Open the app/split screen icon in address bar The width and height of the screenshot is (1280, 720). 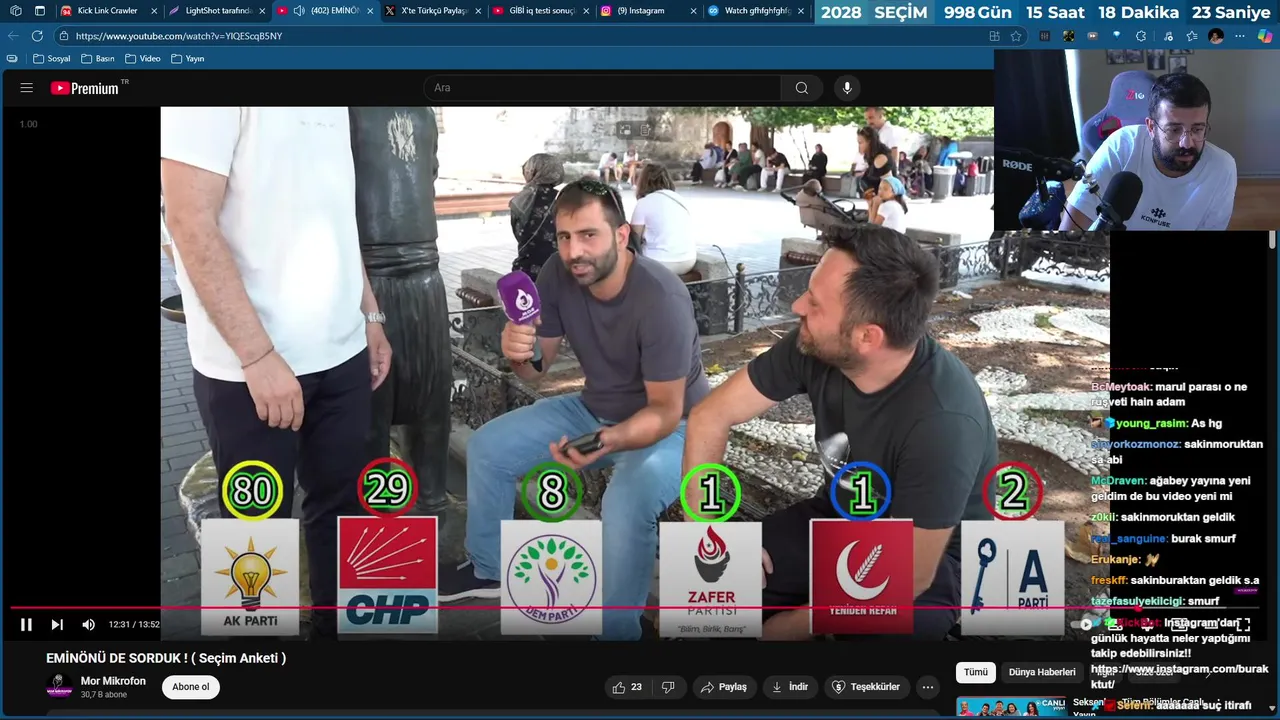(994, 36)
